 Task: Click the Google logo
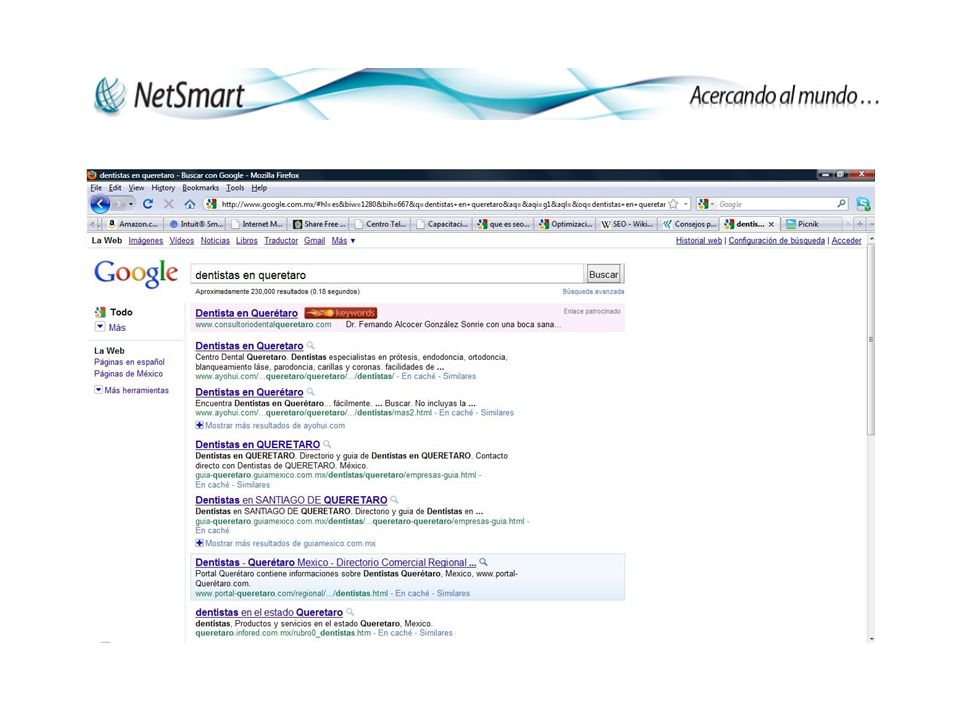(136, 273)
